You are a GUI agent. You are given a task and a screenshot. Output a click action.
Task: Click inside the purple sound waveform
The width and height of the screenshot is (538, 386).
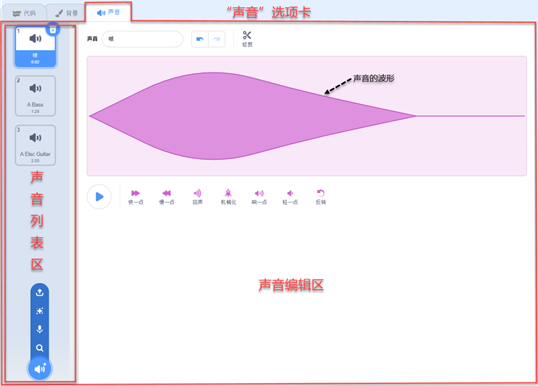(x=306, y=116)
